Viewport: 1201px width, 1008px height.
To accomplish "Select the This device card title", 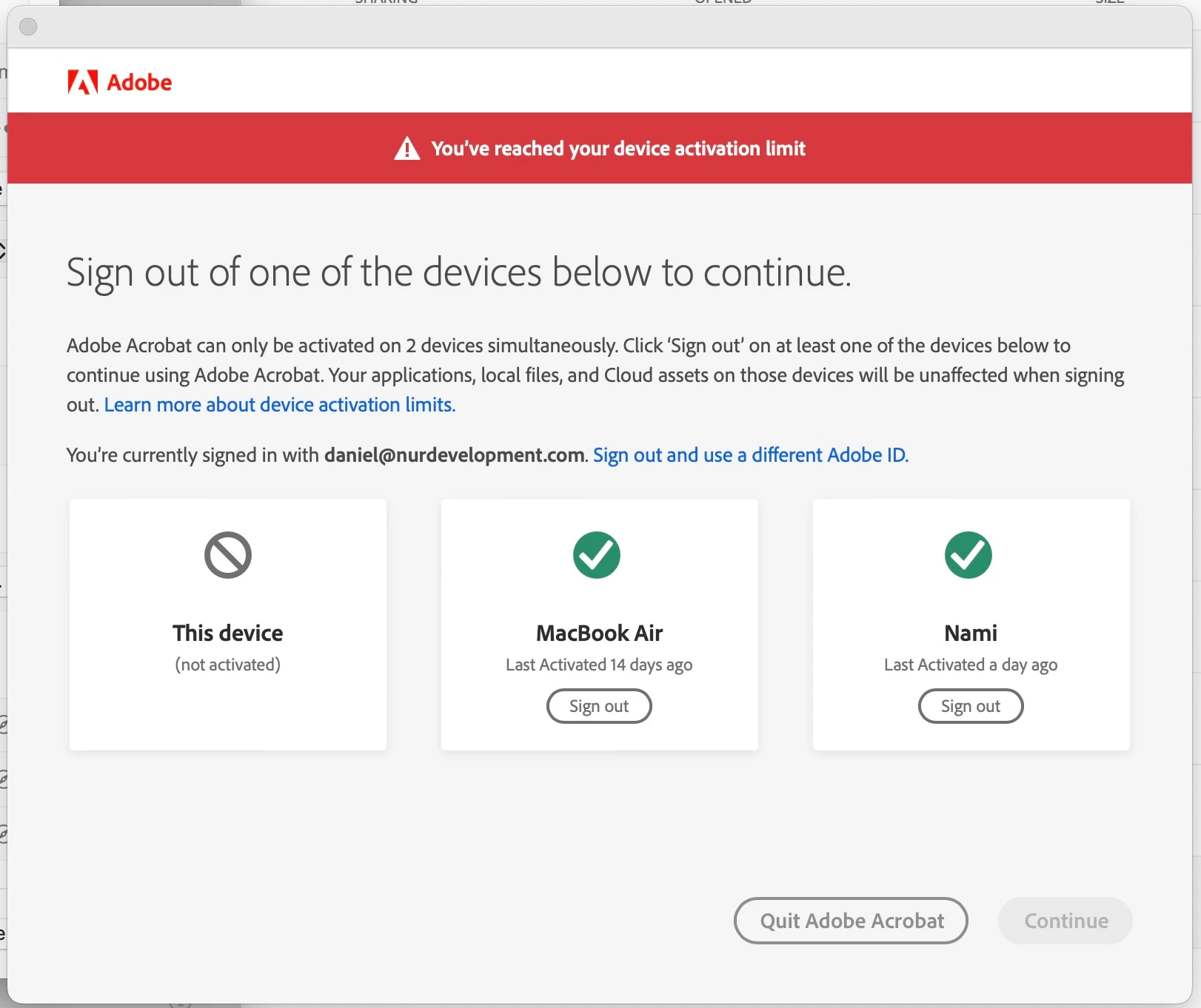I will tap(228, 634).
